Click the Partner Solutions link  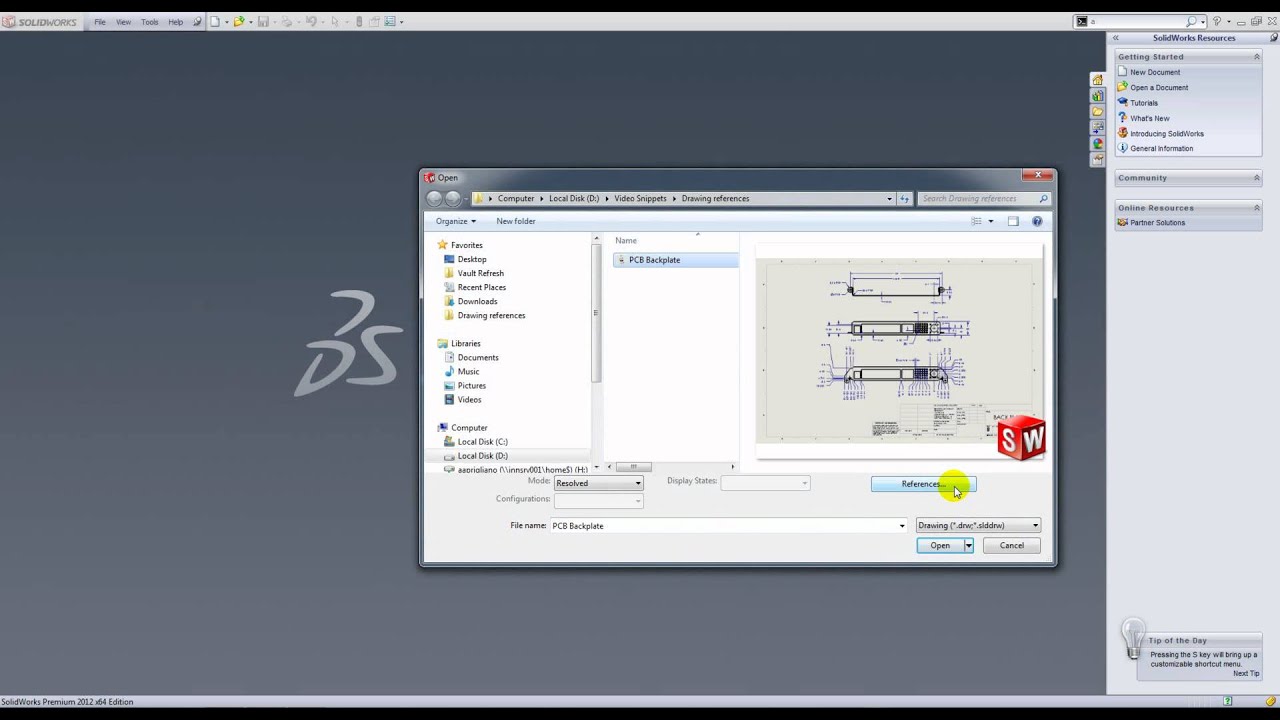coord(1158,223)
